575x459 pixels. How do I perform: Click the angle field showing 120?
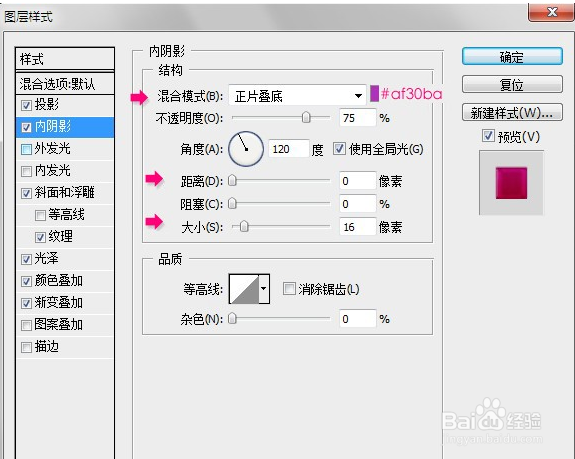click(x=289, y=149)
